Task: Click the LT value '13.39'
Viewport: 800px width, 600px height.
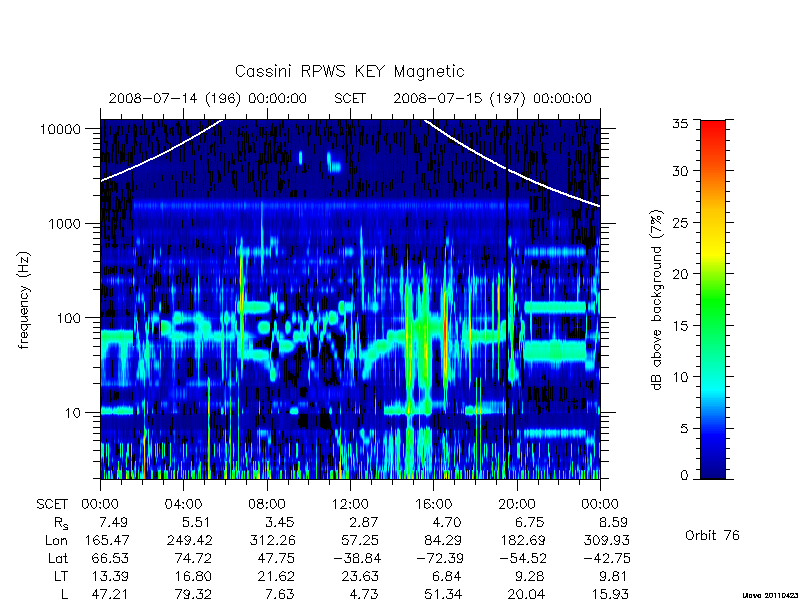Action: (x=110, y=577)
